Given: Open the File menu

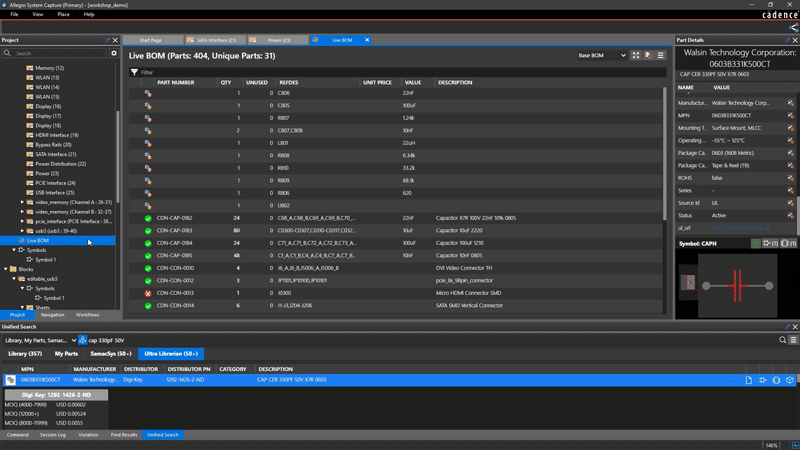Looking at the screenshot, I should 14,14.
